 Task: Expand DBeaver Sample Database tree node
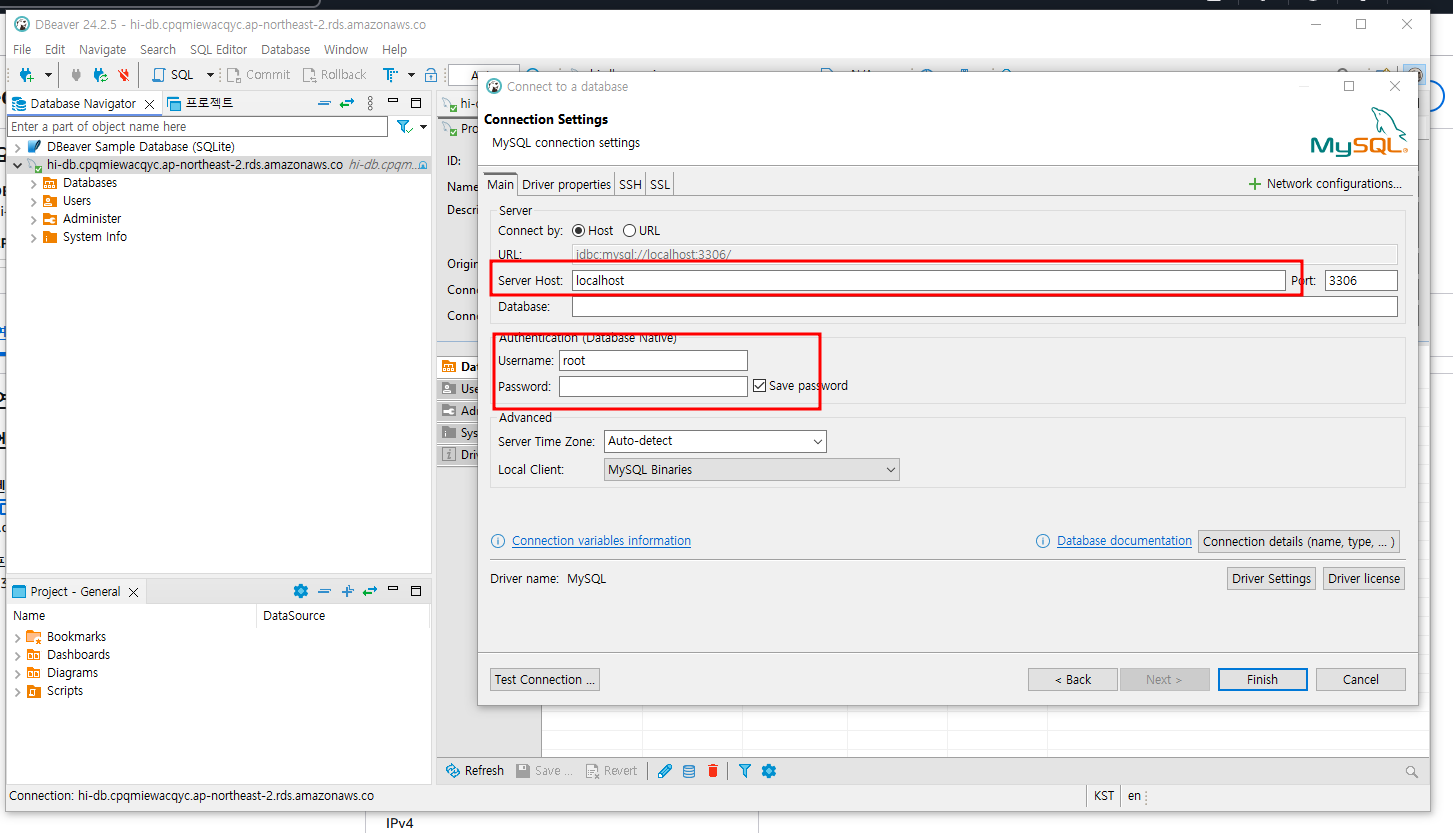18,147
